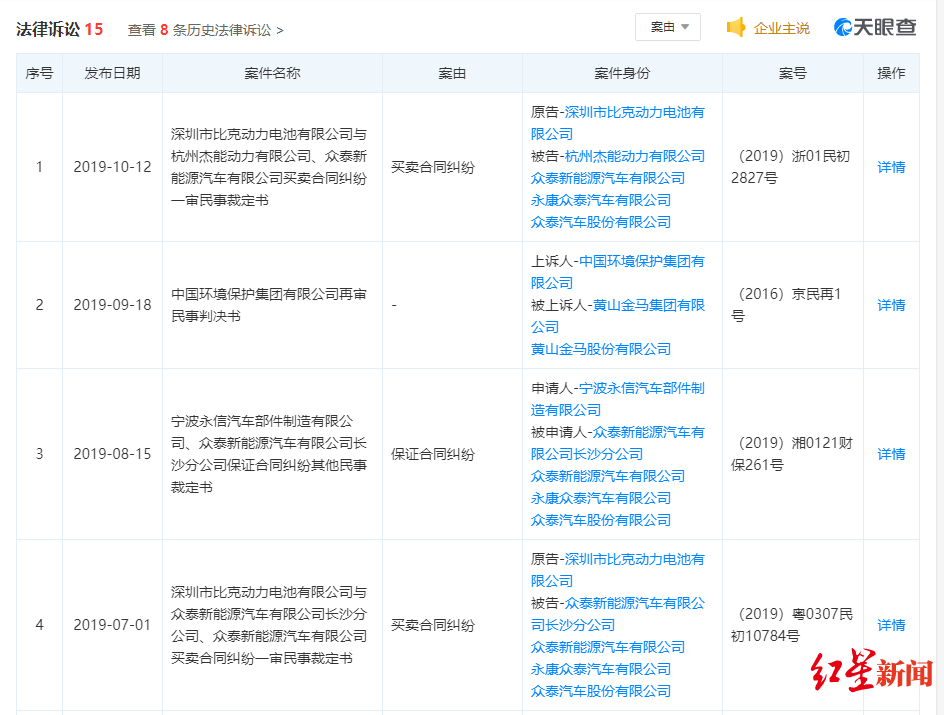Click the 案件身份 column header
This screenshot has width=944, height=715.
pyautogui.click(x=622, y=73)
